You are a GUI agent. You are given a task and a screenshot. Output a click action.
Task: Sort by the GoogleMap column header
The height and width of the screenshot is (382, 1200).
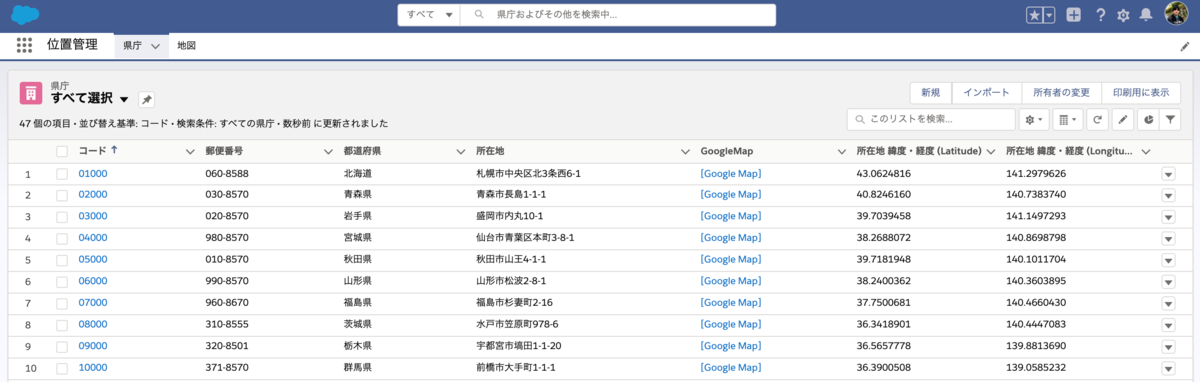coord(727,151)
